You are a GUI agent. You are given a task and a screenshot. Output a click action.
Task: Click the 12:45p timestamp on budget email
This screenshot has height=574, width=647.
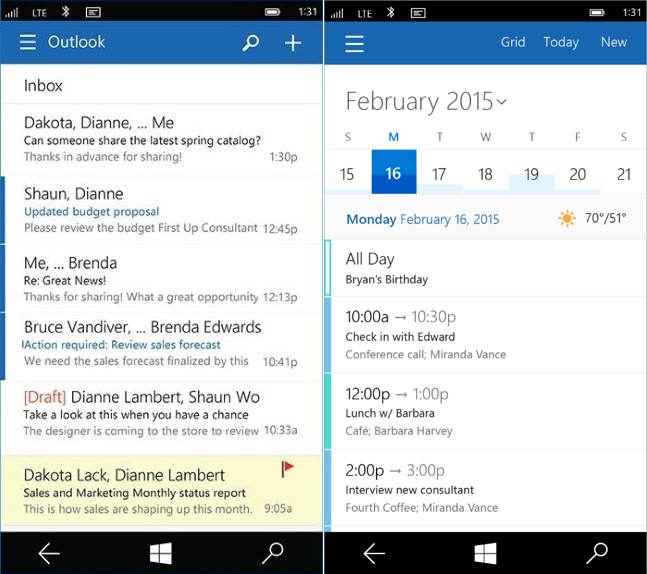pyautogui.click(x=280, y=228)
